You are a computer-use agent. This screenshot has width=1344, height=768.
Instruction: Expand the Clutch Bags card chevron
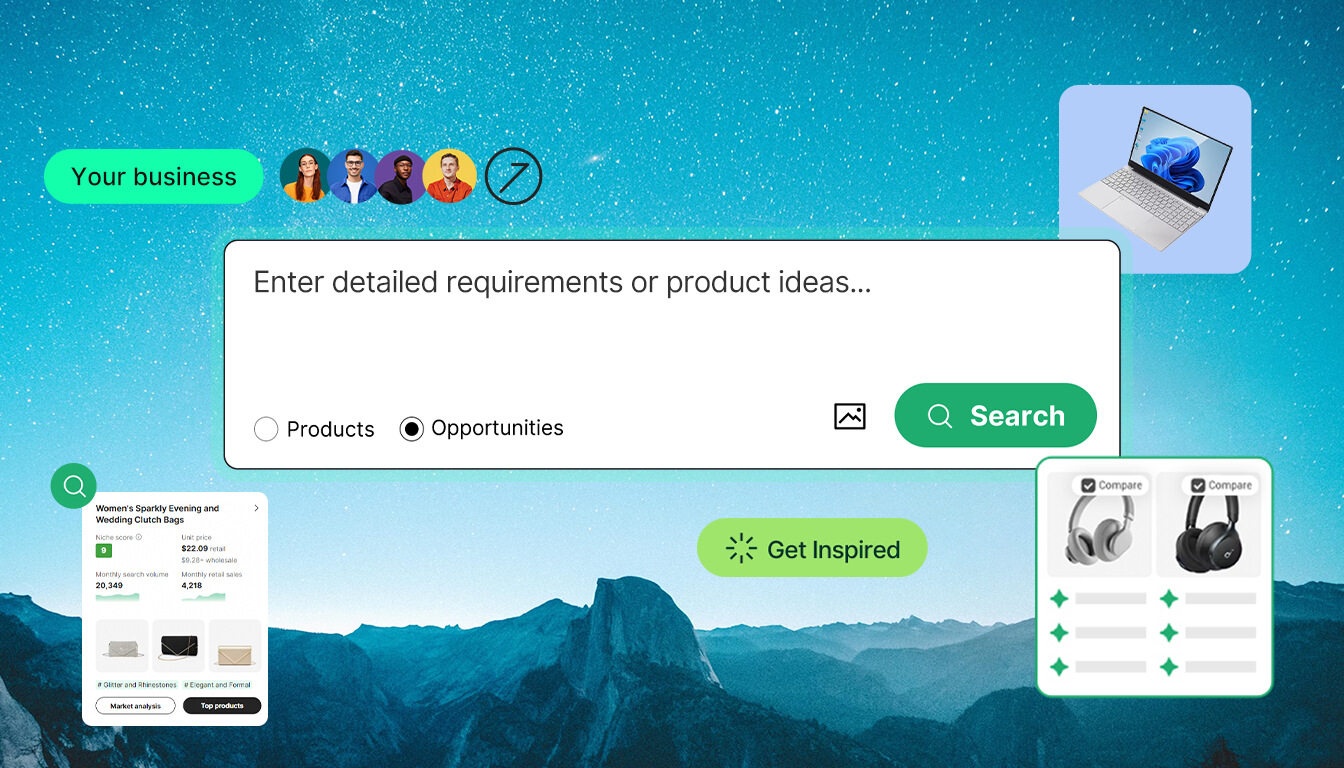[x=256, y=508]
